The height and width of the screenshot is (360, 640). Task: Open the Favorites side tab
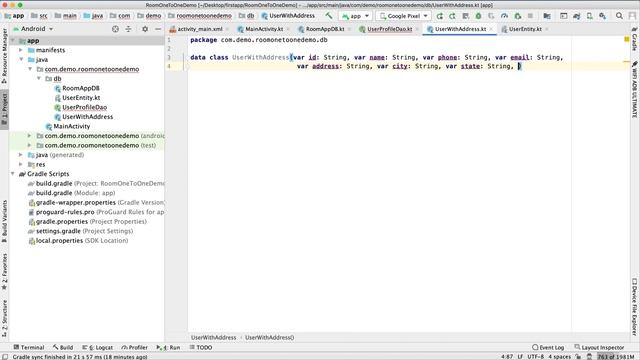pos(4,271)
